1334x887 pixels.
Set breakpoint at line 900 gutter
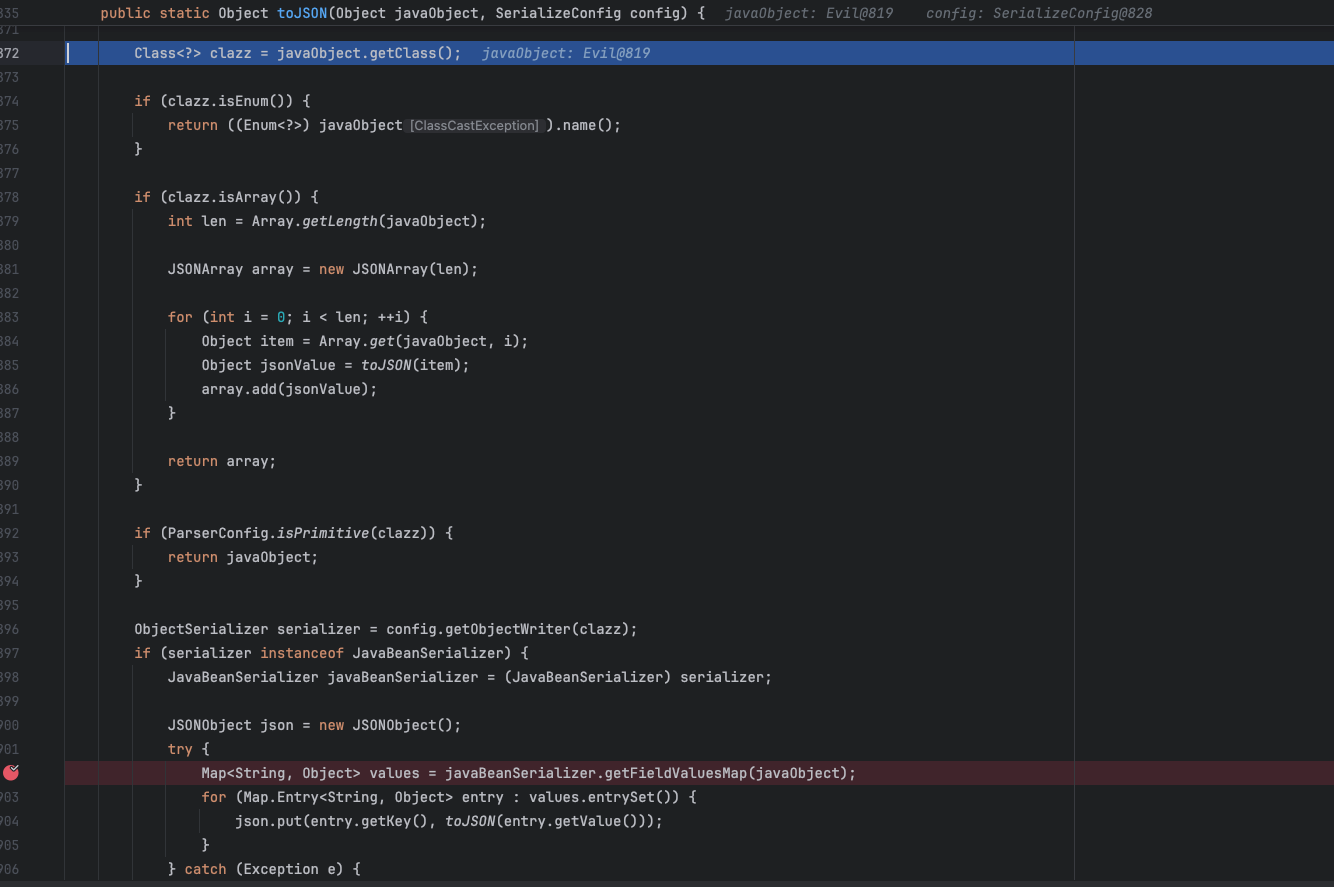(10, 725)
